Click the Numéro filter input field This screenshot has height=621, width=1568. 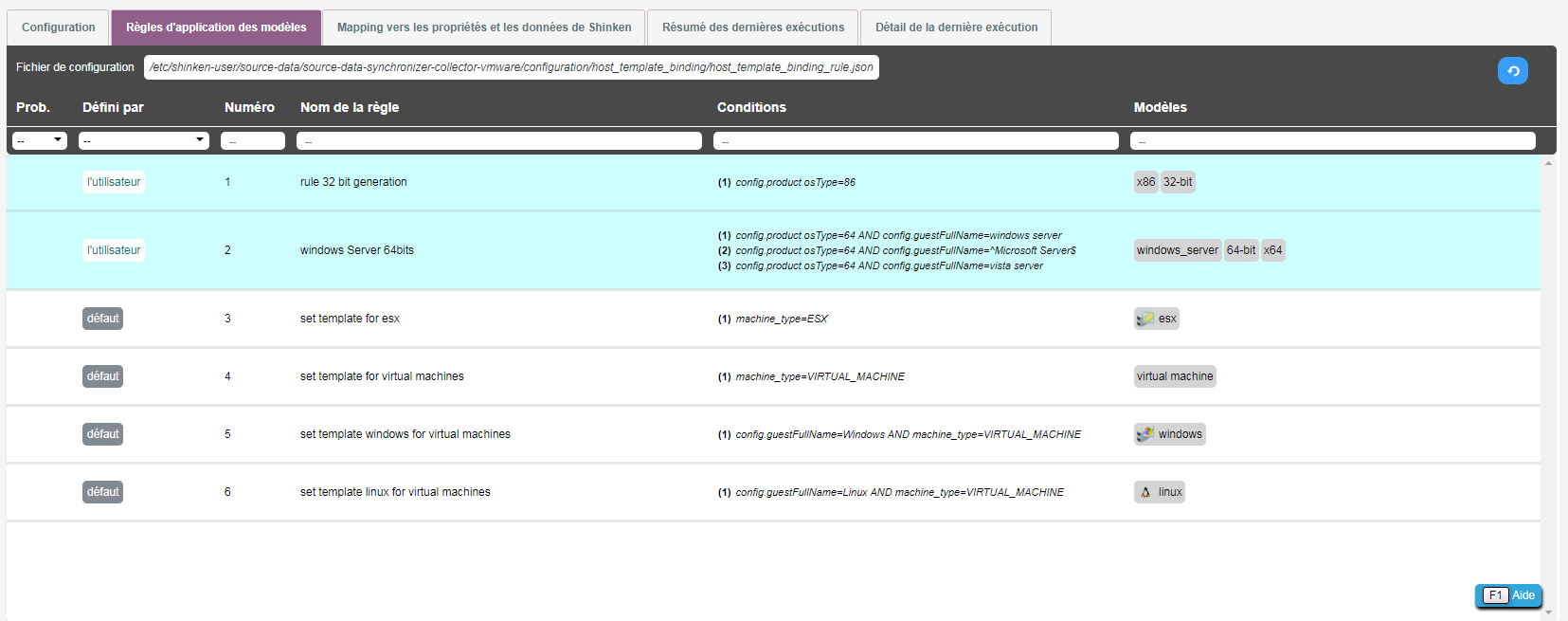pyautogui.click(x=253, y=141)
